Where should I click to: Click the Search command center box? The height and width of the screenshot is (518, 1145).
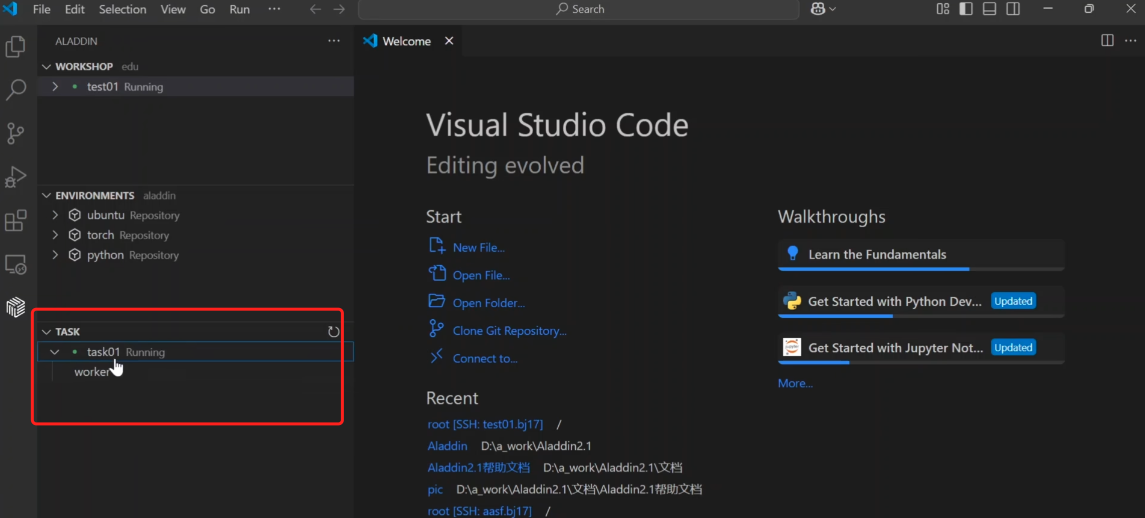[x=578, y=9]
